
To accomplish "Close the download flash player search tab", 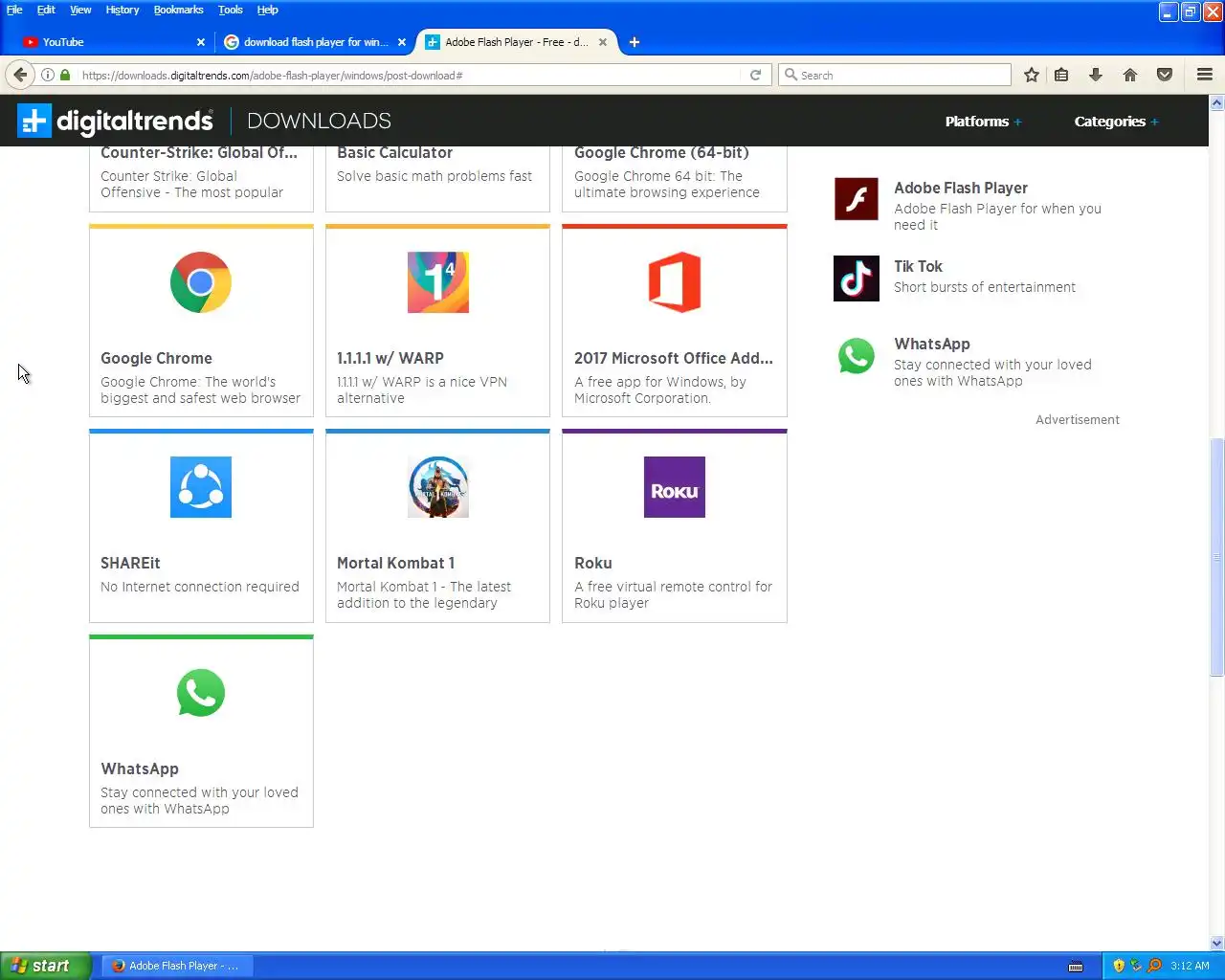I will click(402, 42).
